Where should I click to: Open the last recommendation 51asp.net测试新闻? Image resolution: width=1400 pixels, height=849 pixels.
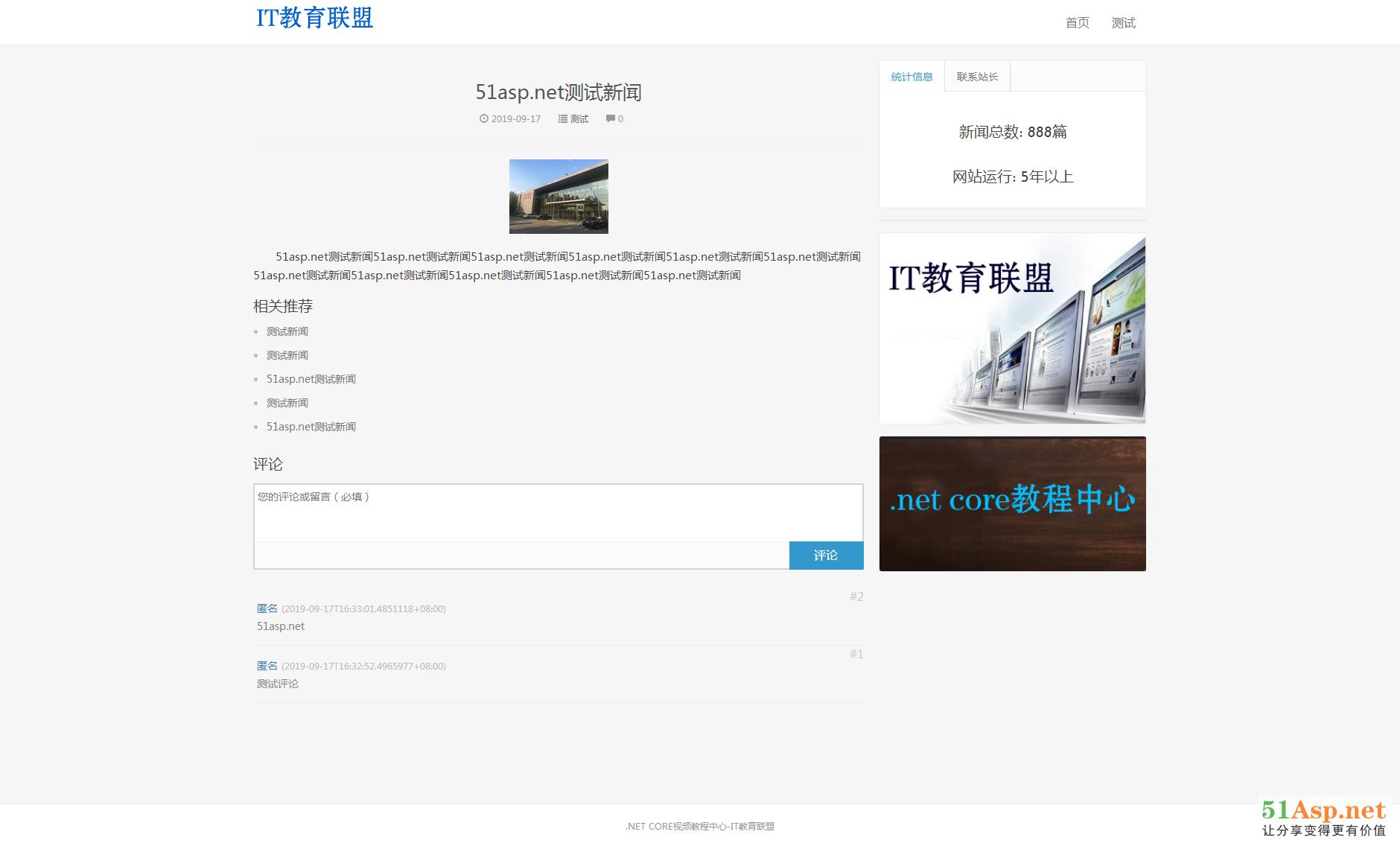click(x=311, y=427)
